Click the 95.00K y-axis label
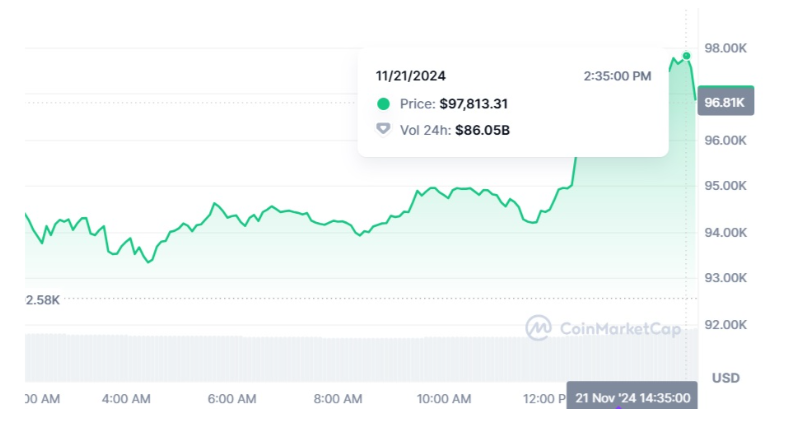The image size is (785, 432). [x=726, y=186]
